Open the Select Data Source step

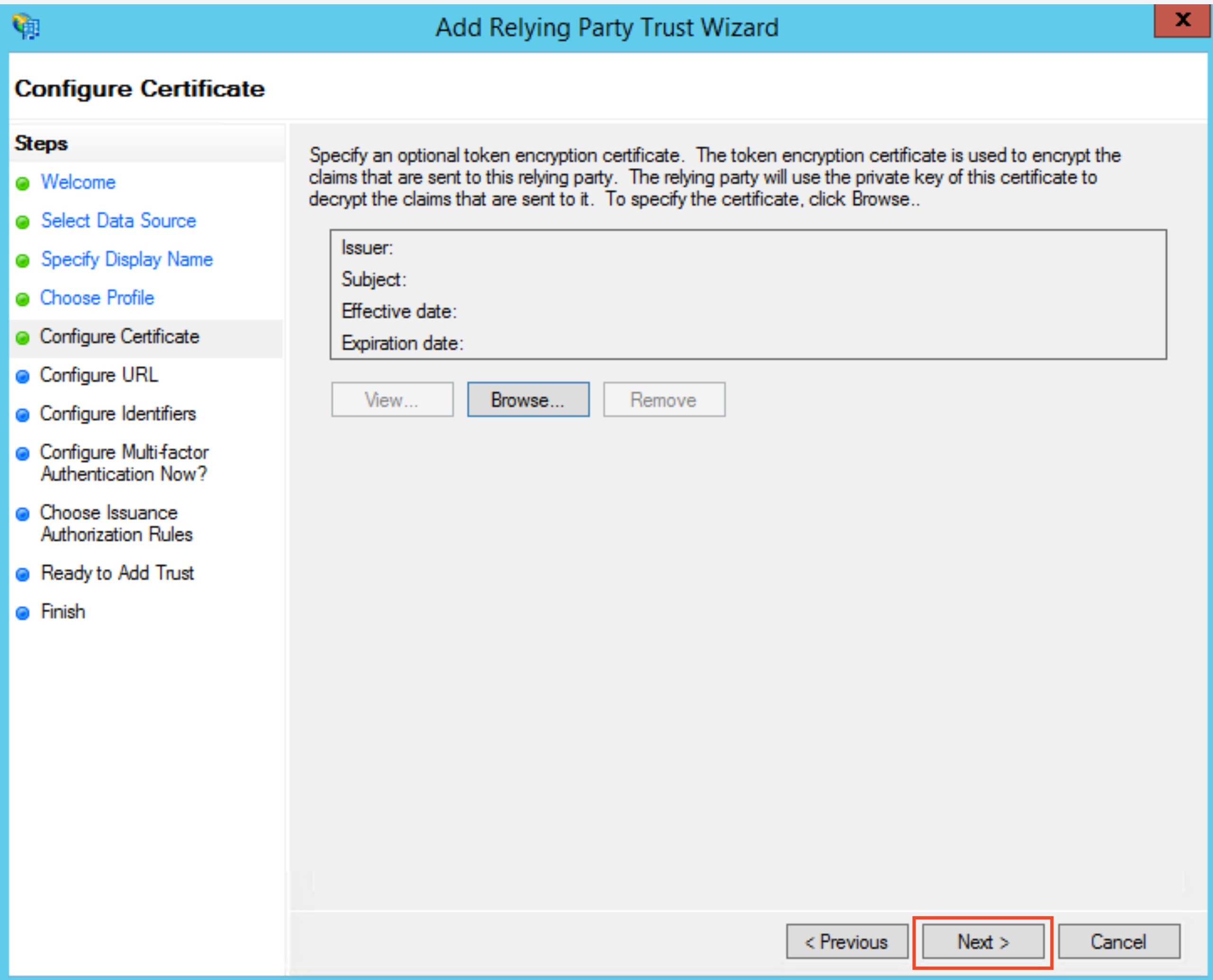pos(118,221)
